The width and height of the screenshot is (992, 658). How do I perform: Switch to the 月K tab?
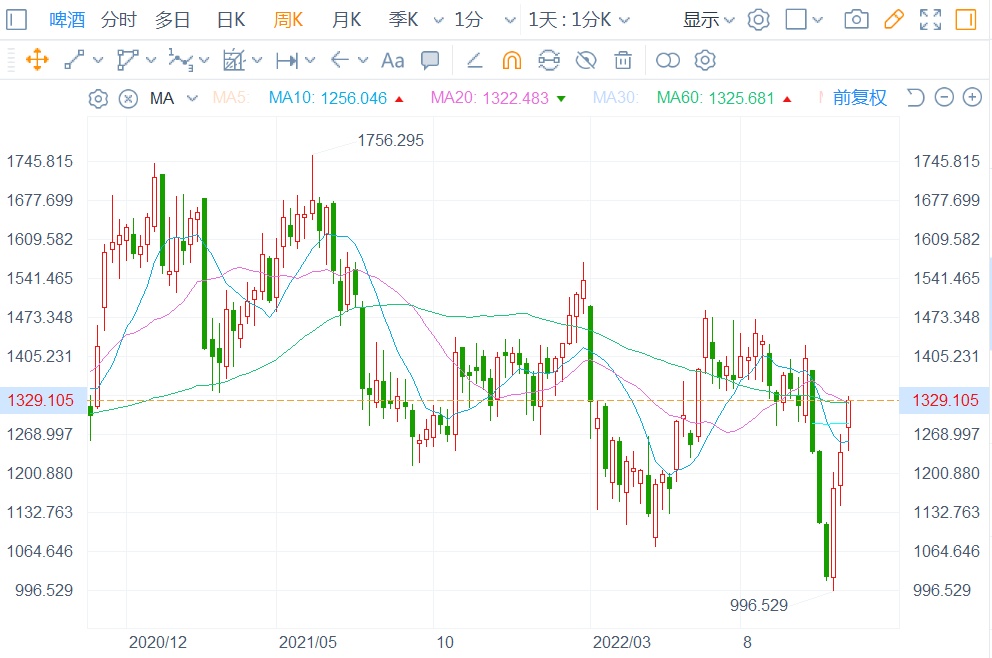[x=346, y=19]
